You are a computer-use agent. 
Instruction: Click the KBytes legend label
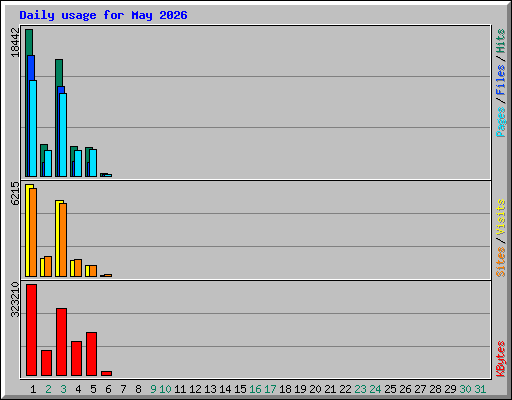(501, 359)
